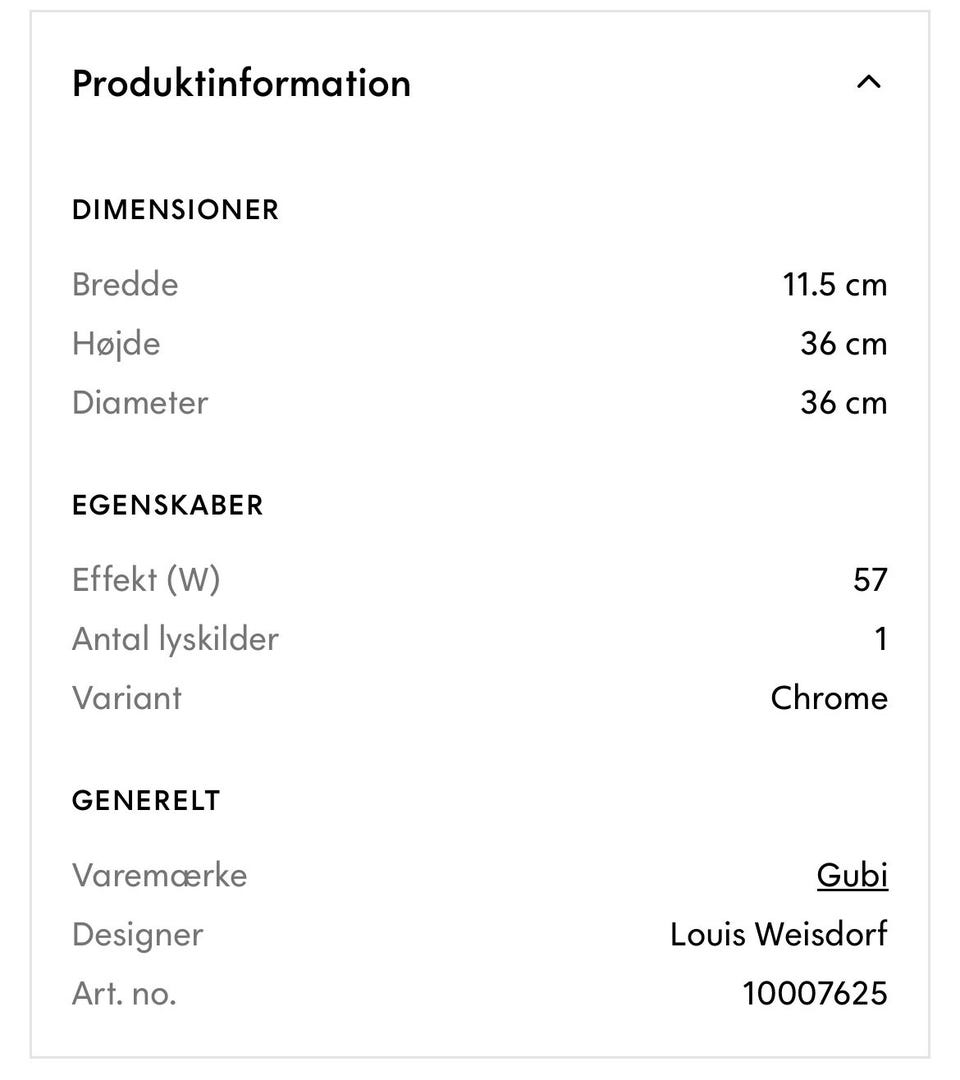This screenshot has height=1080, width=960.
Task: Select the Variant label
Action: coord(127,698)
